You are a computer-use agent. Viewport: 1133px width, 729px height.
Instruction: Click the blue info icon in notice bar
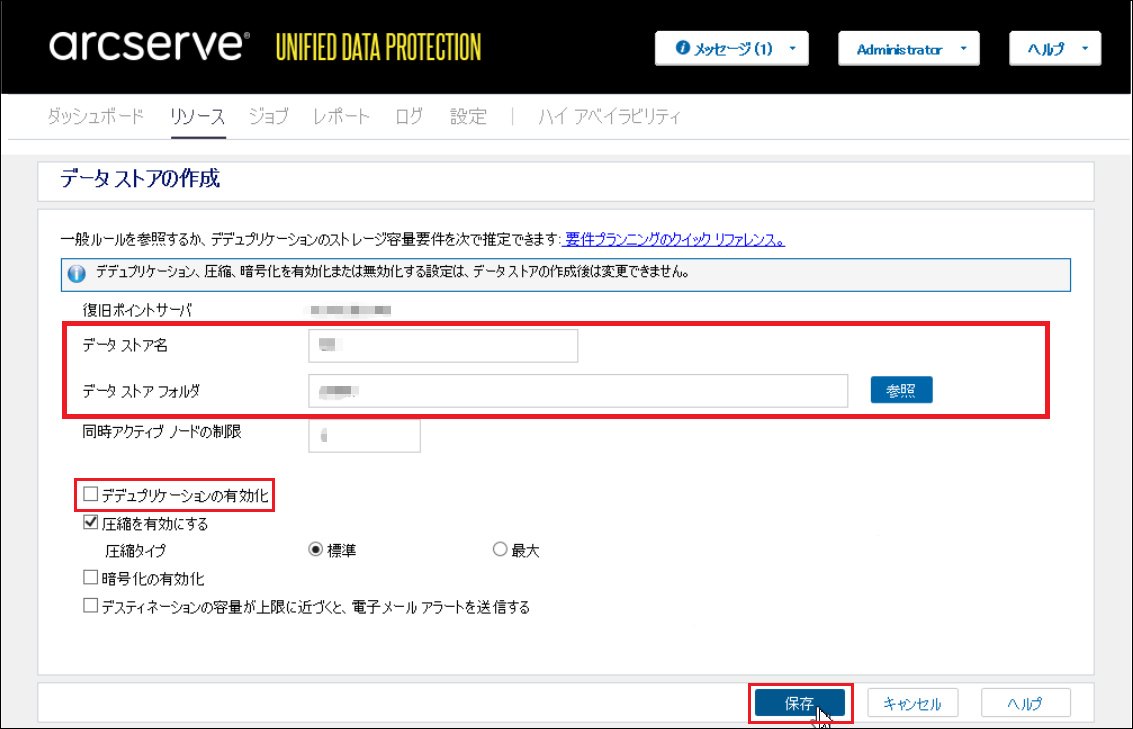coord(76,273)
